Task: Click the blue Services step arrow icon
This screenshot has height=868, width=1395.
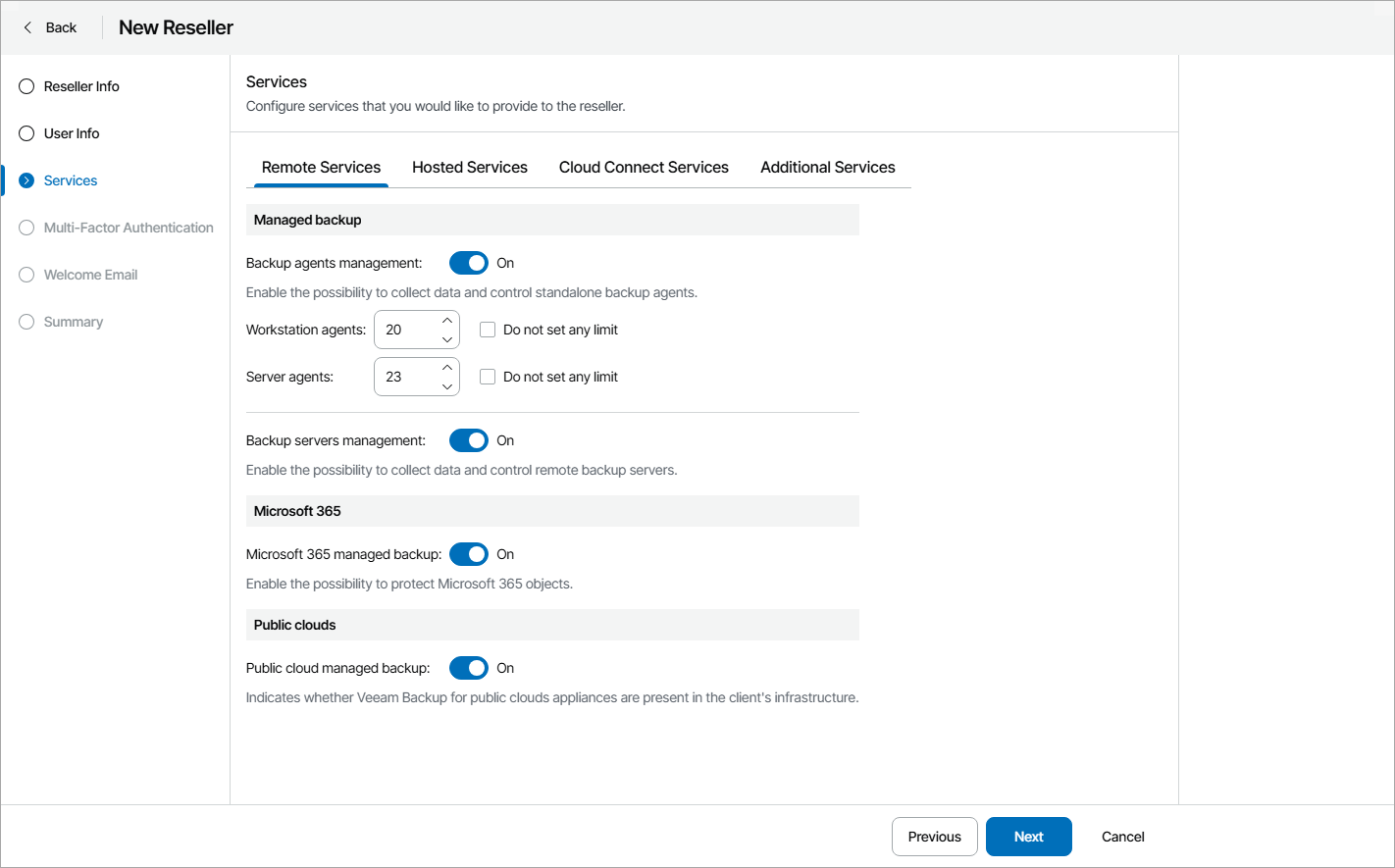Action: coord(26,180)
